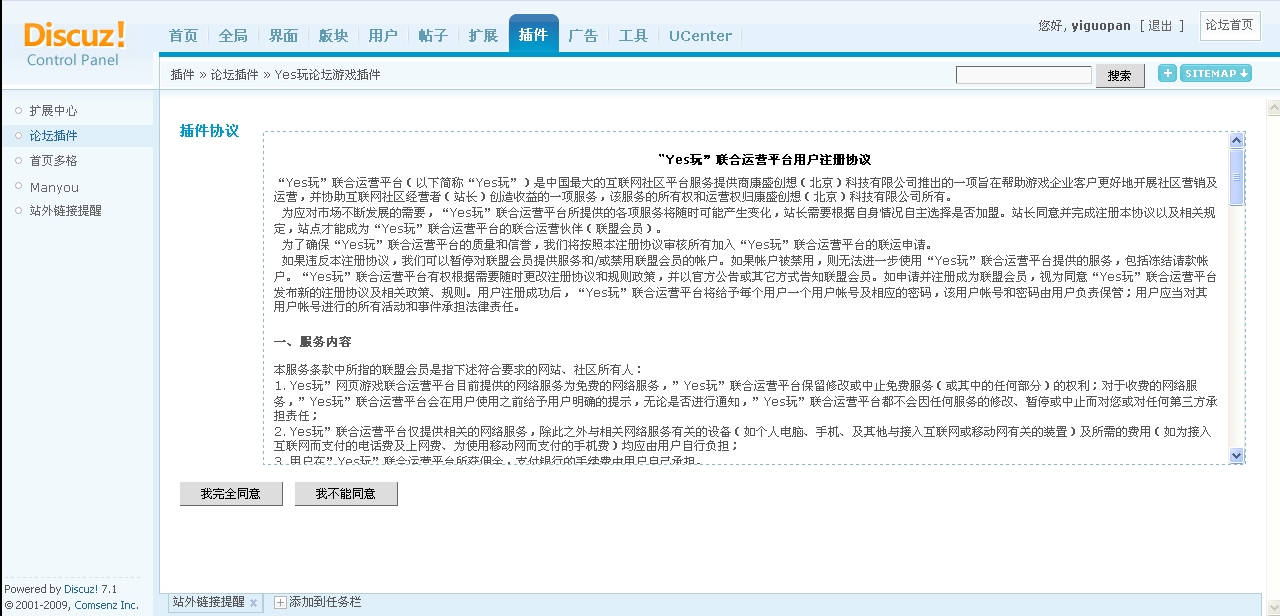The image size is (1280, 616).
Task: Open the 用户 top menu
Action: click(x=383, y=35)
